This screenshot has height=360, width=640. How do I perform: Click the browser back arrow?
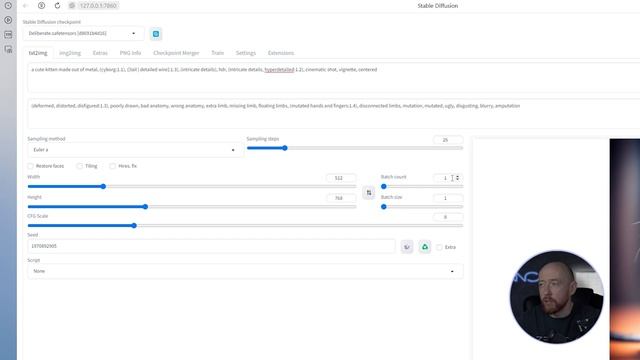(26, 6)
